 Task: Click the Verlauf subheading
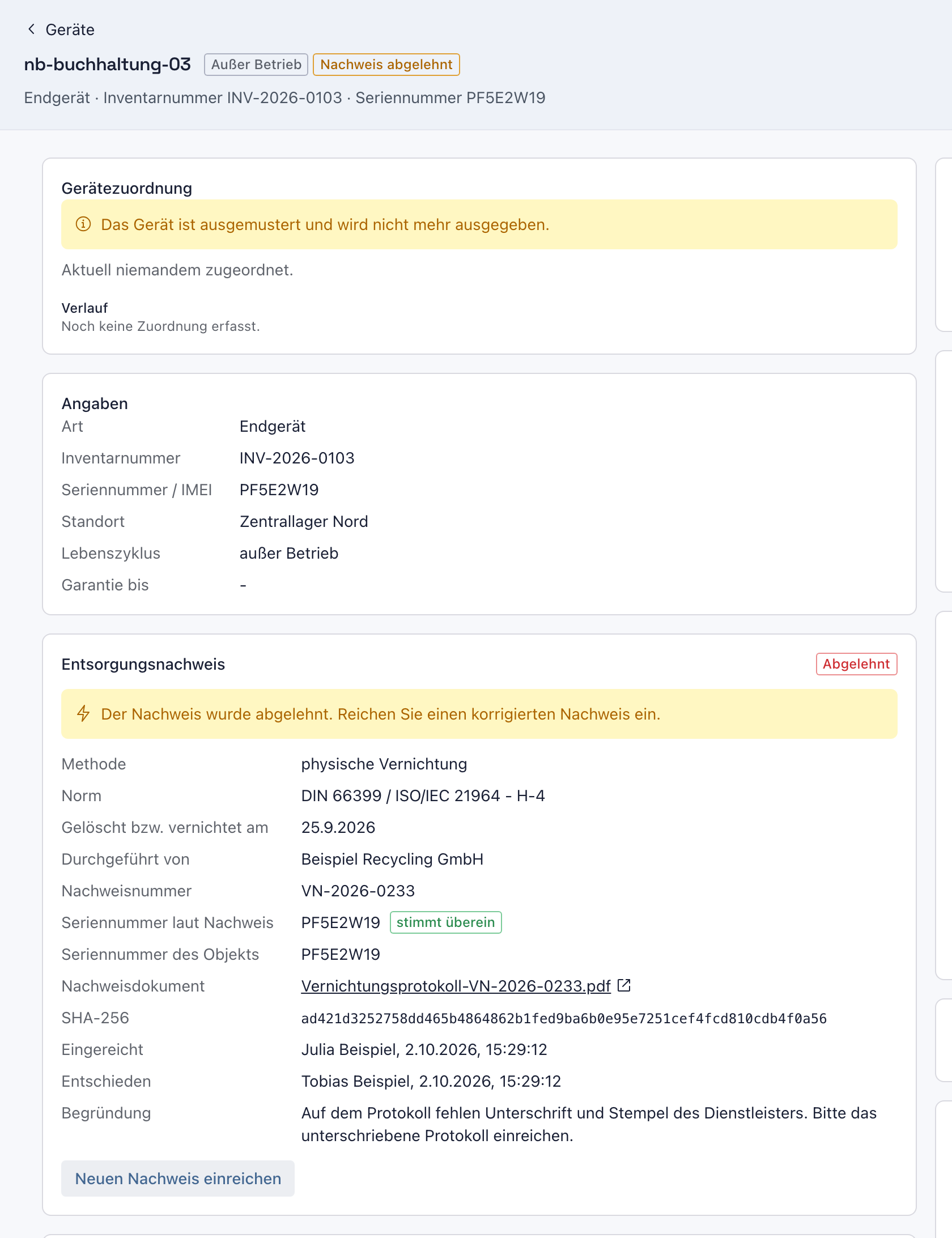(x=84, y=308)
